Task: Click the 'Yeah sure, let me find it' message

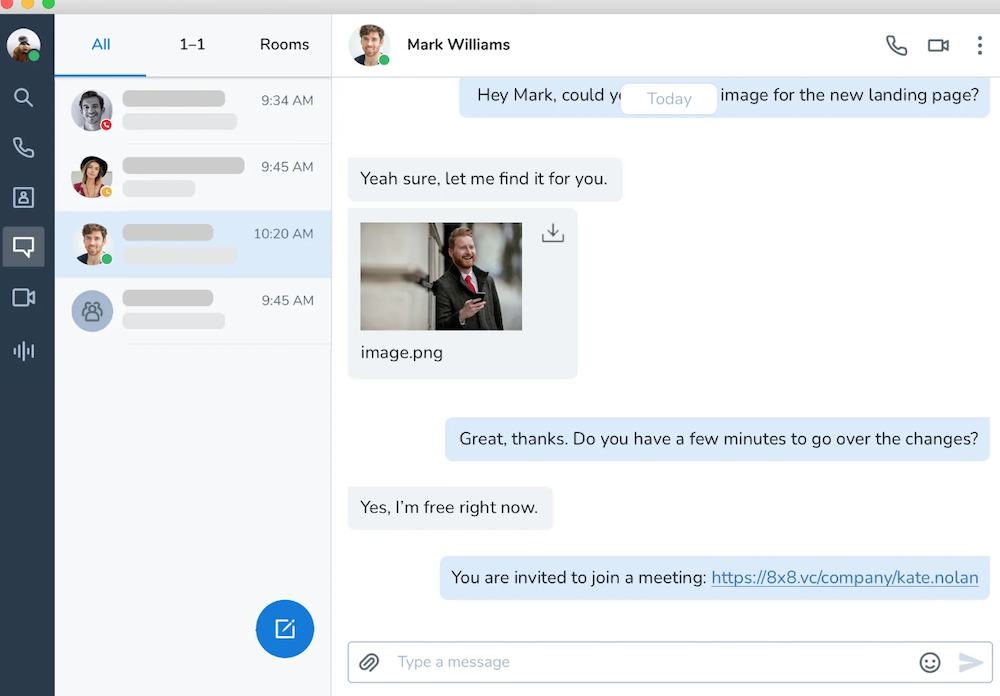Action: coord(485,179)
